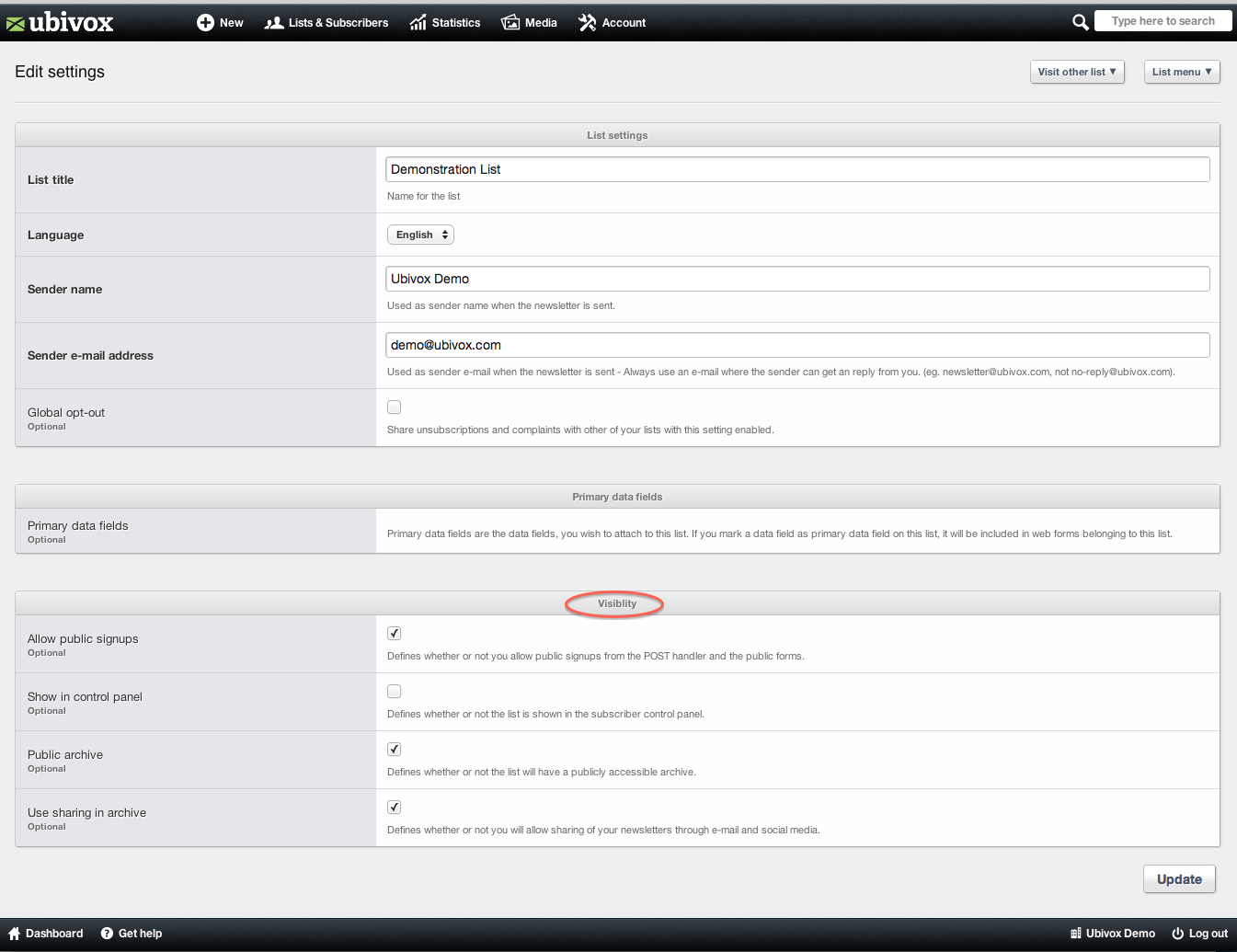Click the Log out link
The width and height of the screenshot is (1237, 952).
click(1199, 934)
